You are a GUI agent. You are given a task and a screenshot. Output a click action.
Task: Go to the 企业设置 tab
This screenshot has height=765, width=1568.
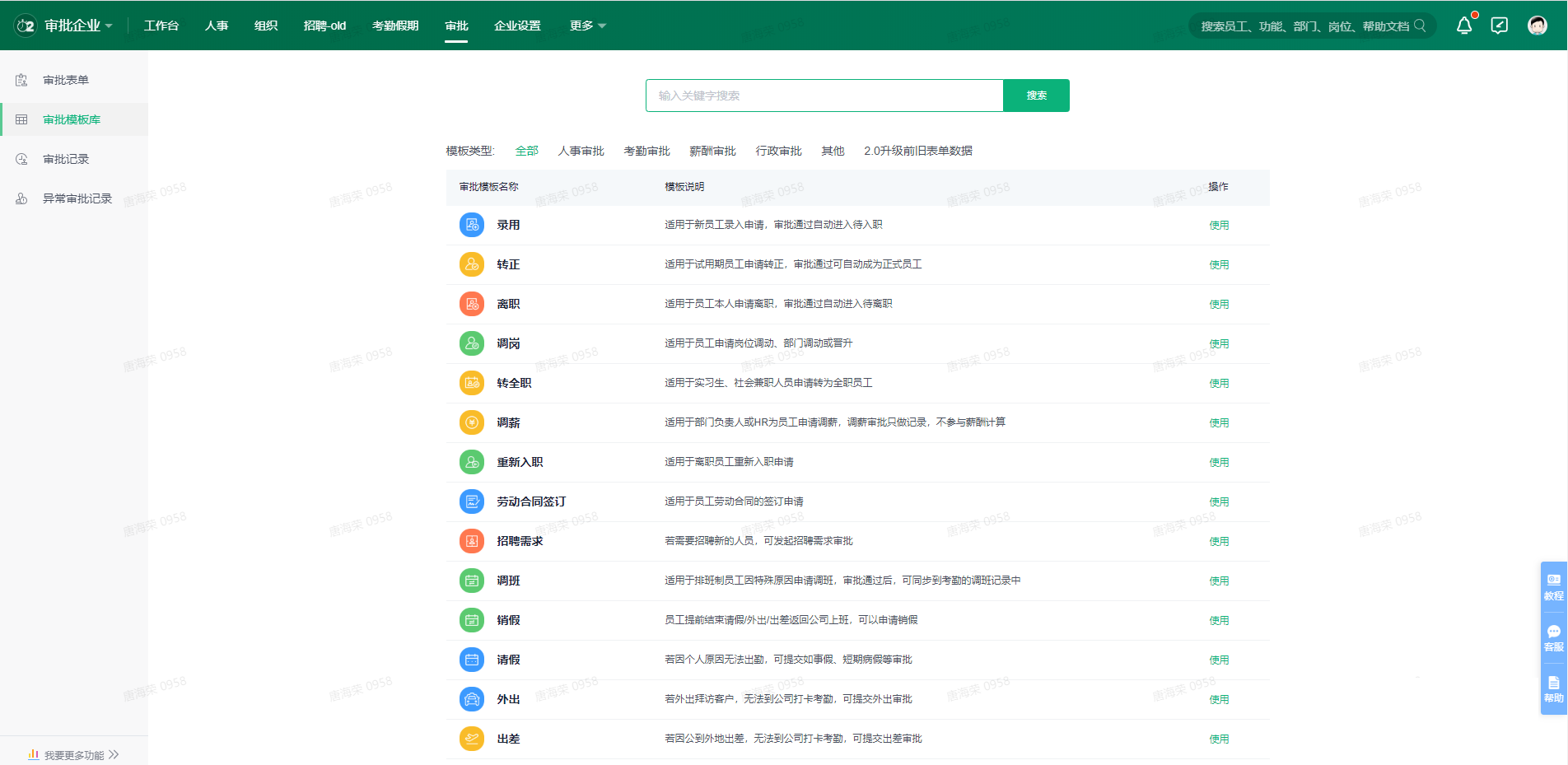click(x=517, y=26)
